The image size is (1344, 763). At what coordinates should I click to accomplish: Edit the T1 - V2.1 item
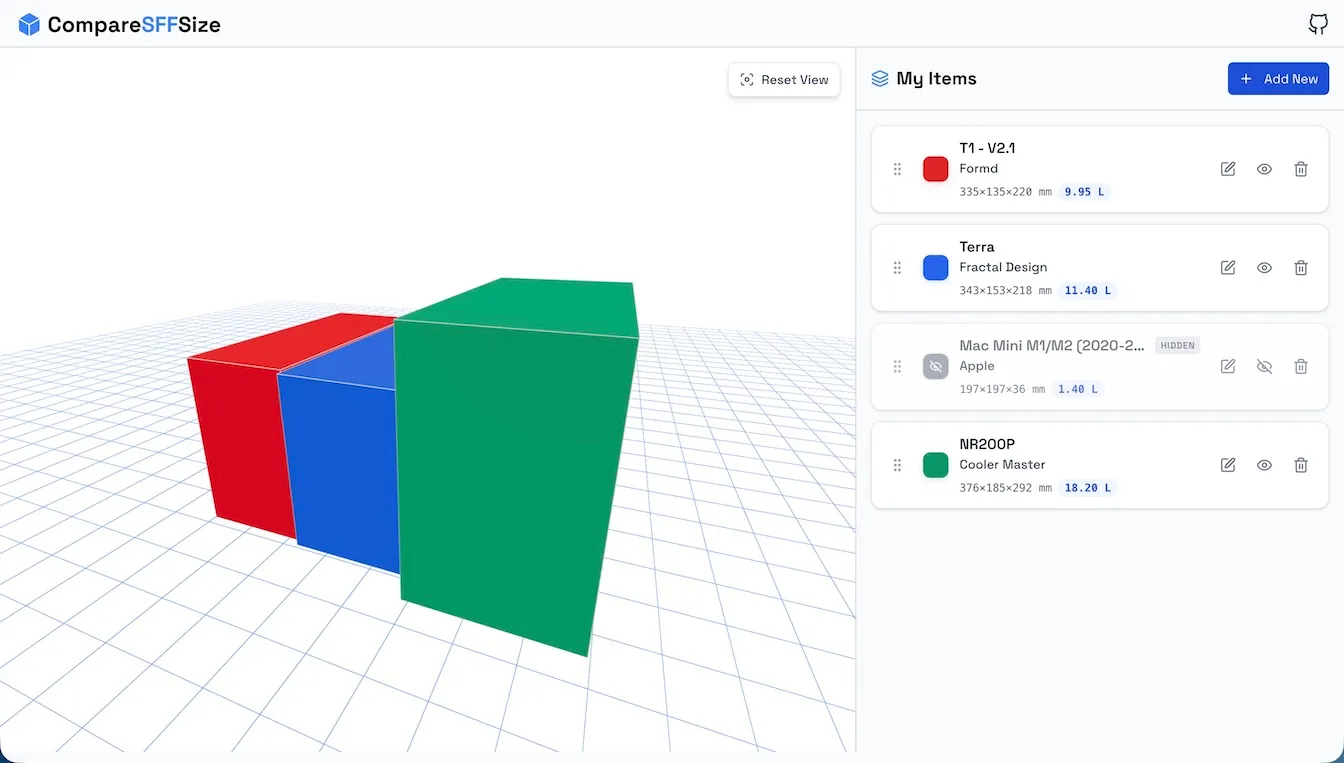pyautogui.click(x=1228, y=169)
